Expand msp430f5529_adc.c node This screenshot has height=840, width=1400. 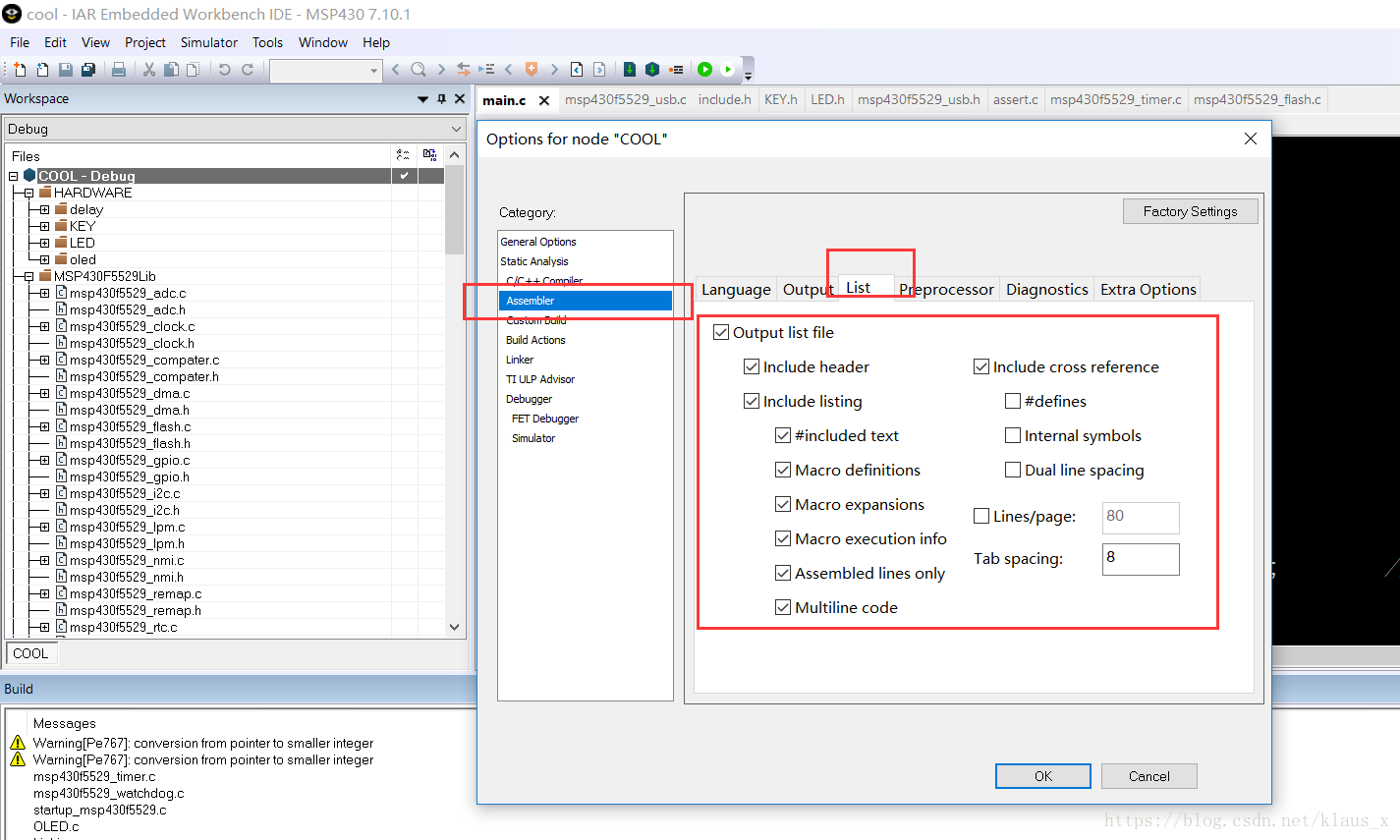pos(44,293)
